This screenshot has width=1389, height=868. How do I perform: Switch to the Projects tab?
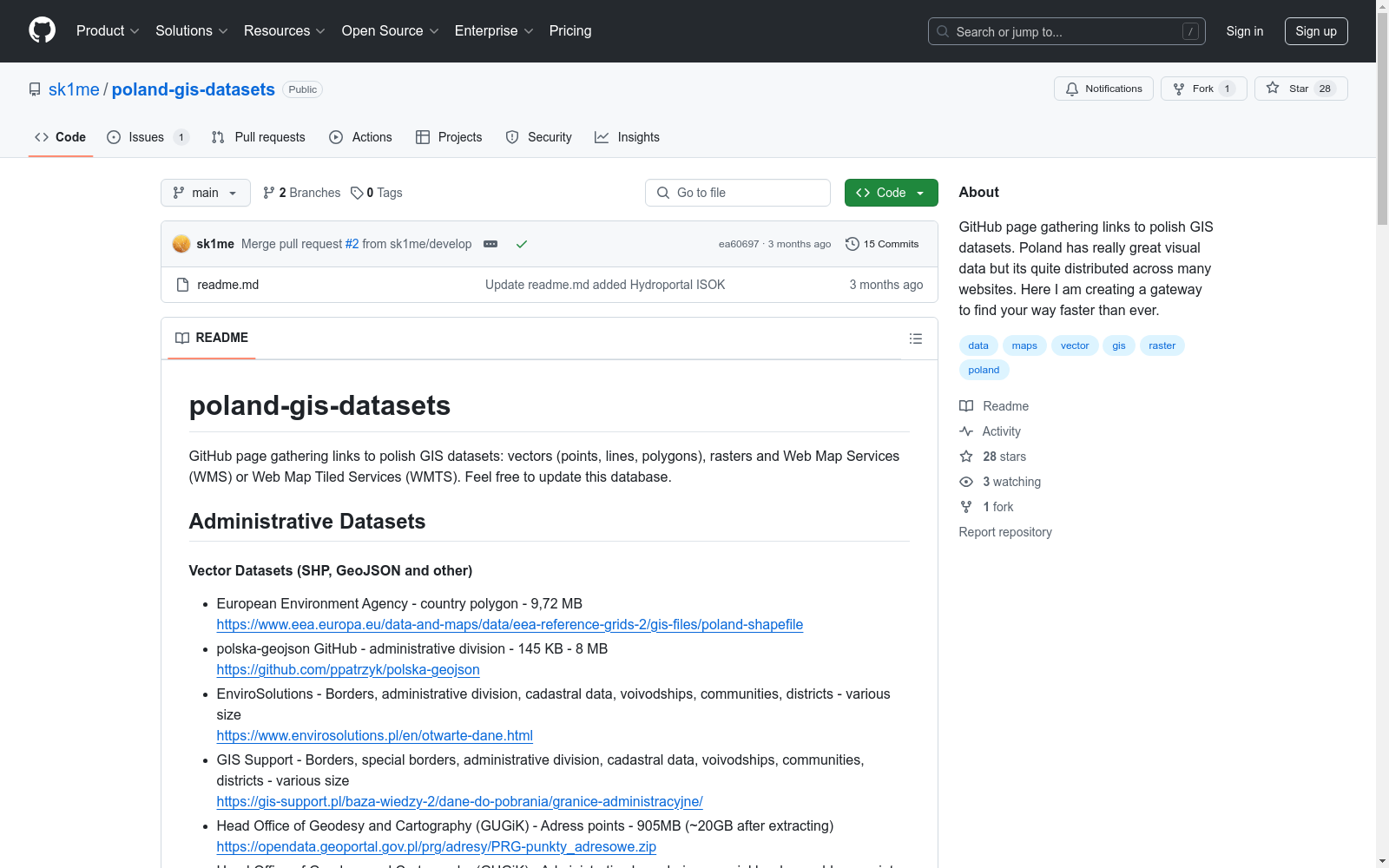(449, 137)
